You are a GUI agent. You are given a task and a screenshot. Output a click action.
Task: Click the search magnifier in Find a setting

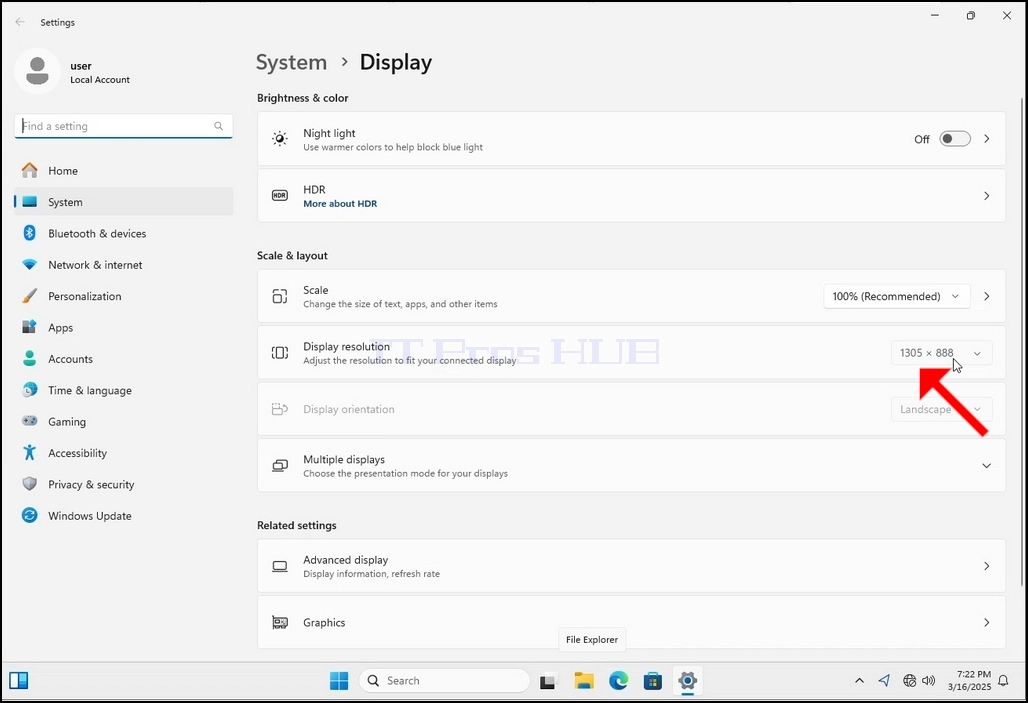pyautogui.click(x=218, y=126)
